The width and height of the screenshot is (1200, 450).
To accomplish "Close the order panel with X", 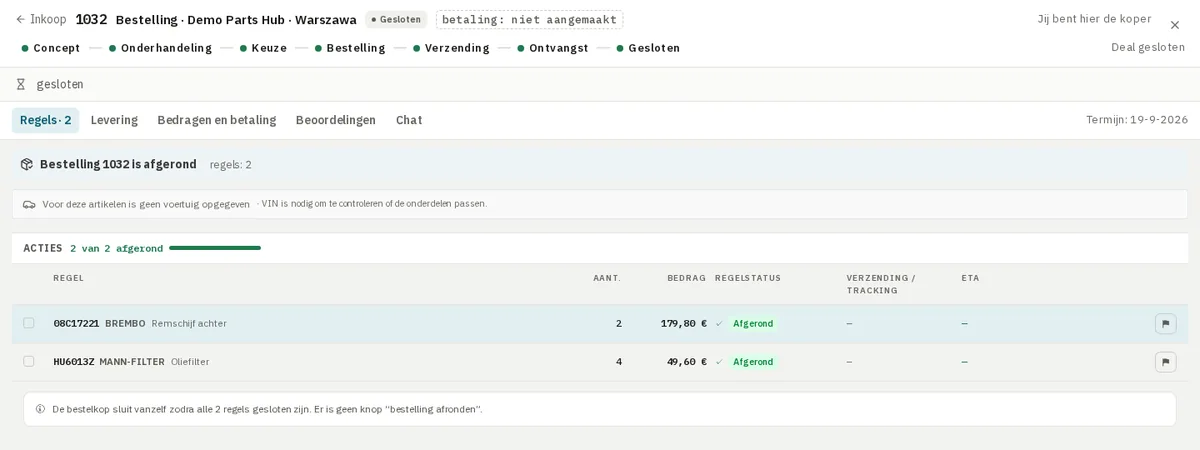I will [1175, 25].
